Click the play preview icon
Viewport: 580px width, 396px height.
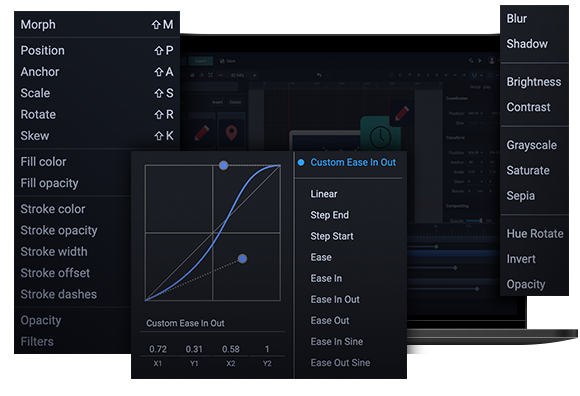[x=480, y=61]
